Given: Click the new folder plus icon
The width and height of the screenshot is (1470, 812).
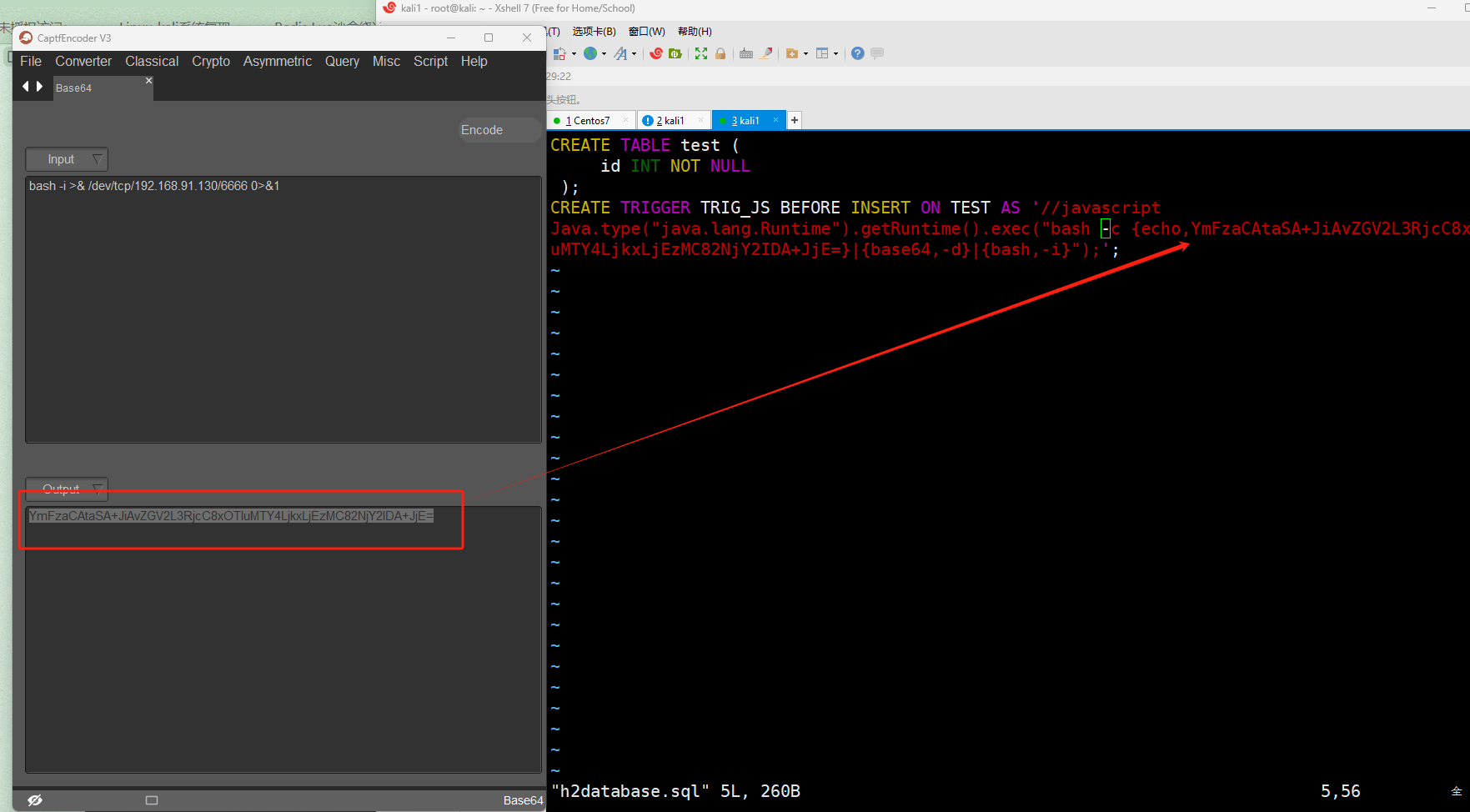Looking at the screenshot, I should point(792,53).
